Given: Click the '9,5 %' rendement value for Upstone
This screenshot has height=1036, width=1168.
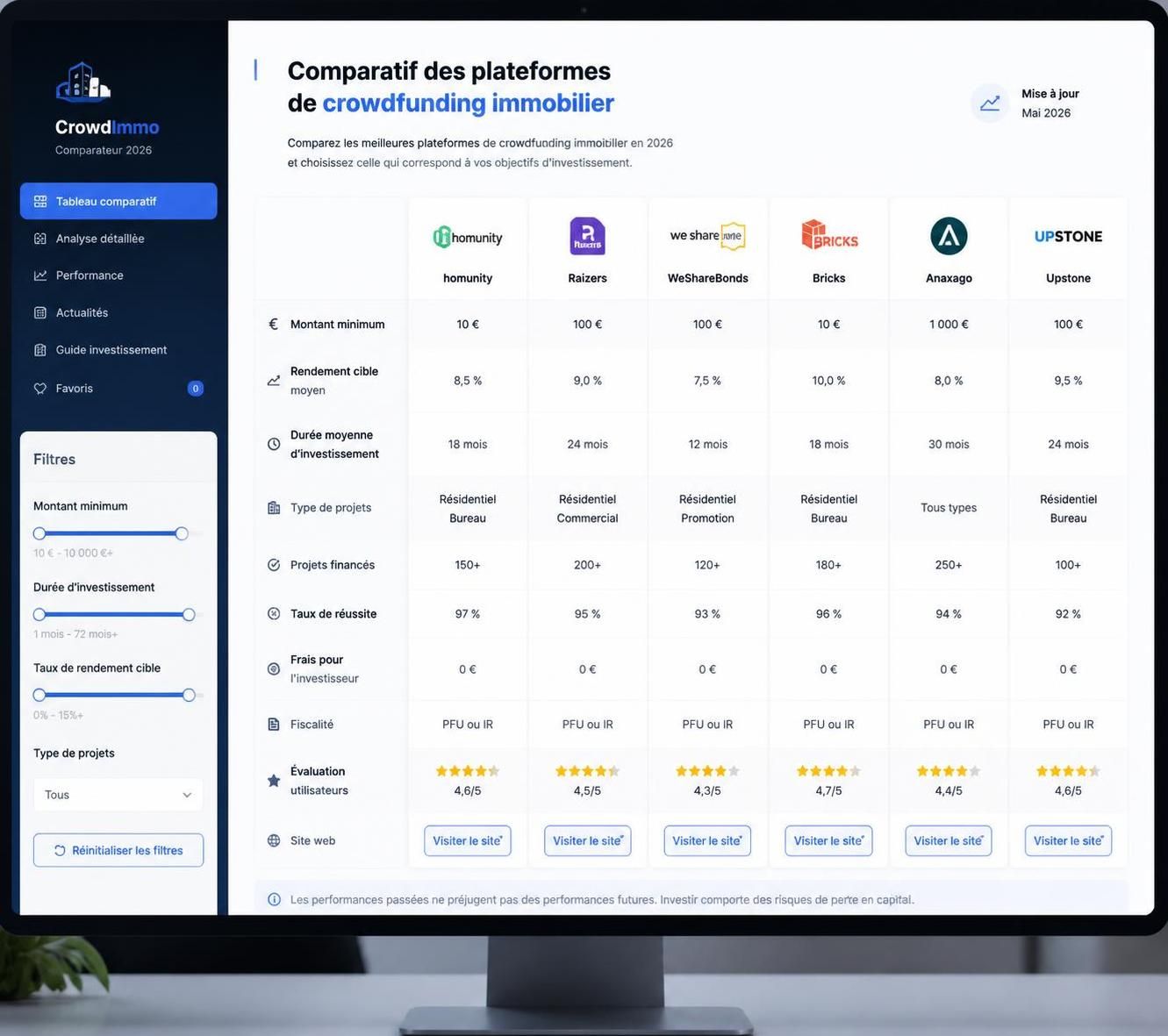Looking at the screenshot, I should [x=1068, y=381].
